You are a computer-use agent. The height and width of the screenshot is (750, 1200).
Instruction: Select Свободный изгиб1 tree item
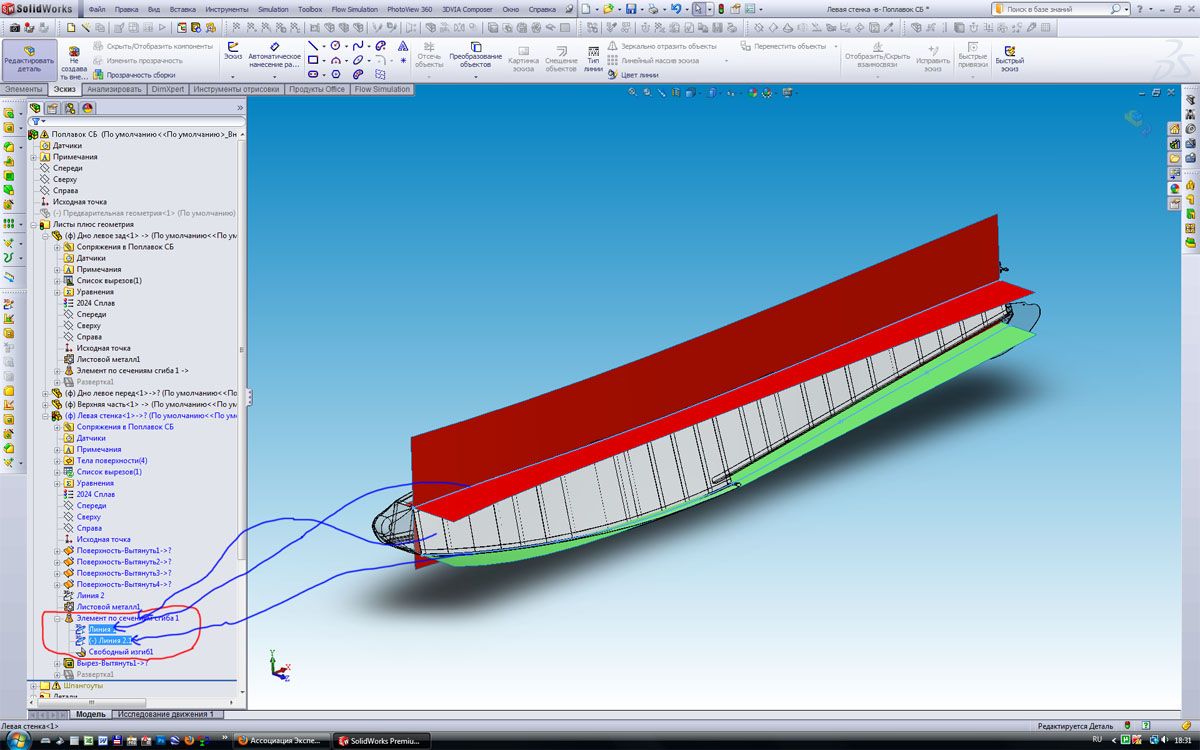tap(120, 652)
